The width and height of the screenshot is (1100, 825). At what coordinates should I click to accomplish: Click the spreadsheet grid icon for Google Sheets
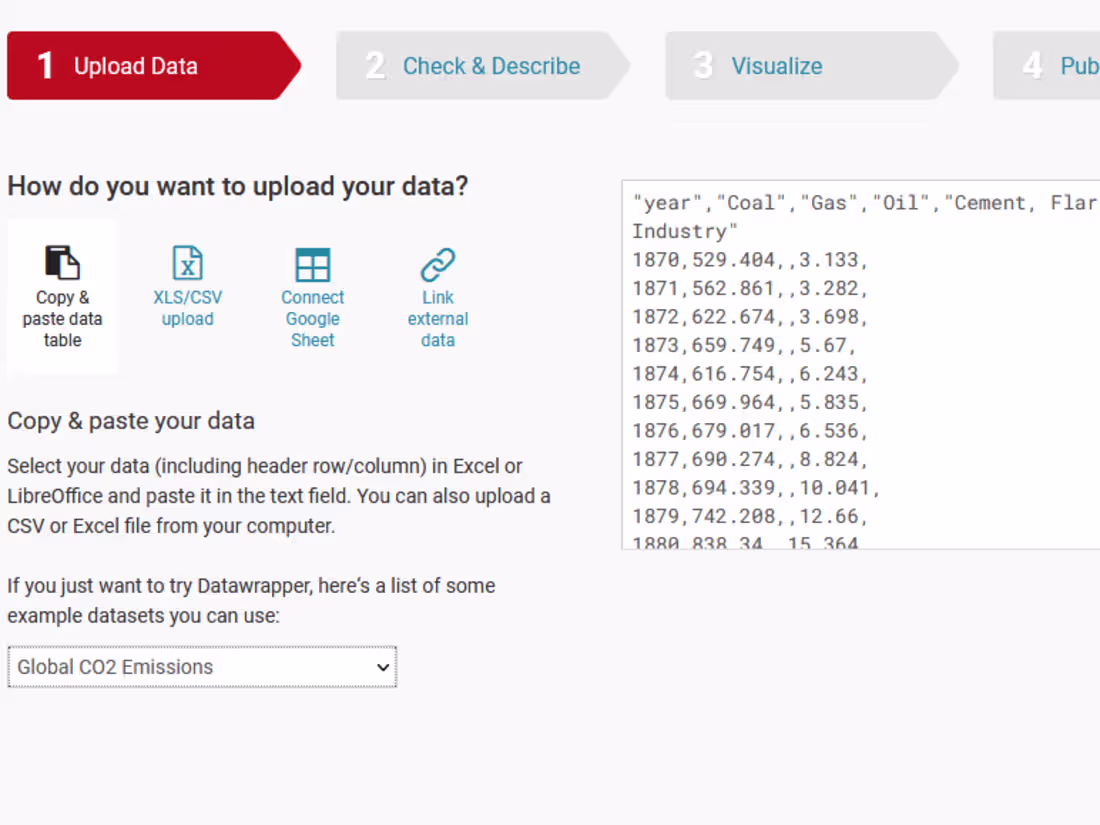[x=312, y=264]
